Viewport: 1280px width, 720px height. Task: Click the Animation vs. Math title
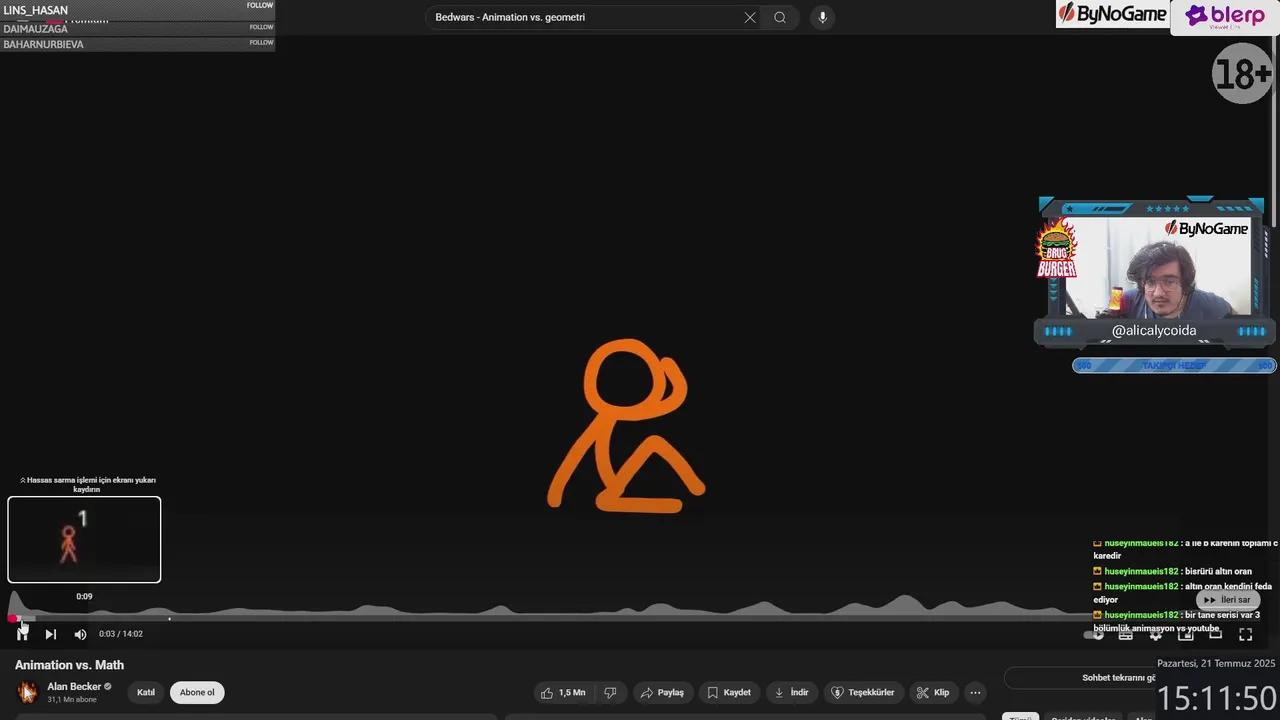[69, 665]
